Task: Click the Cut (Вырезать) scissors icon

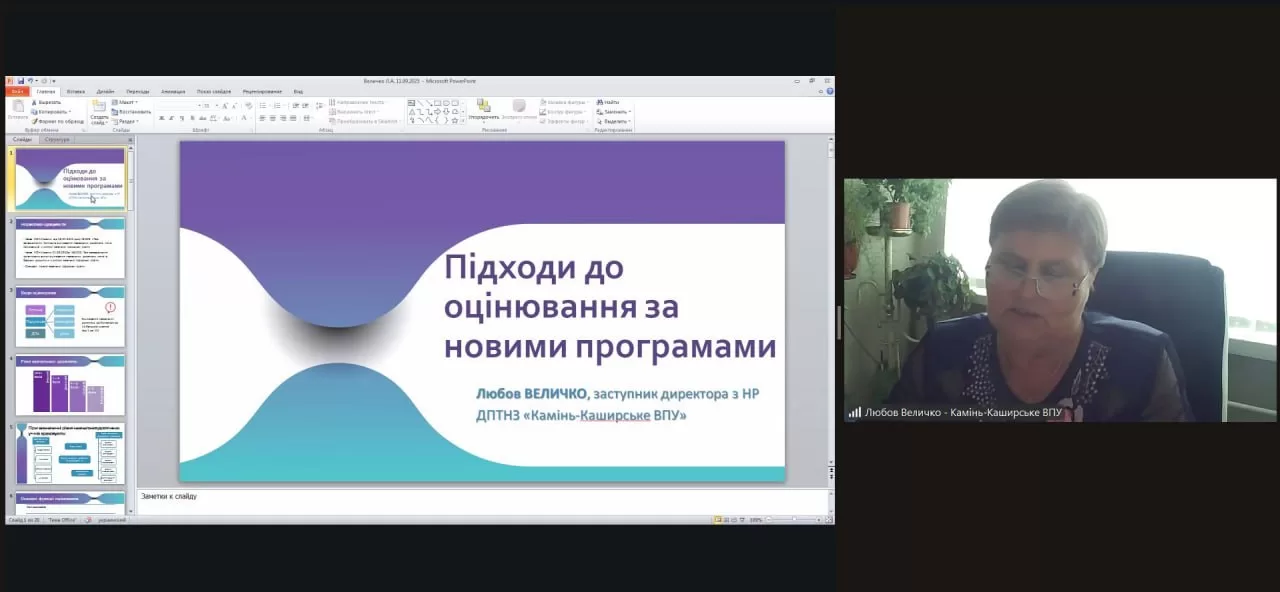Action: pyautogui.click(x=35, y=102)
